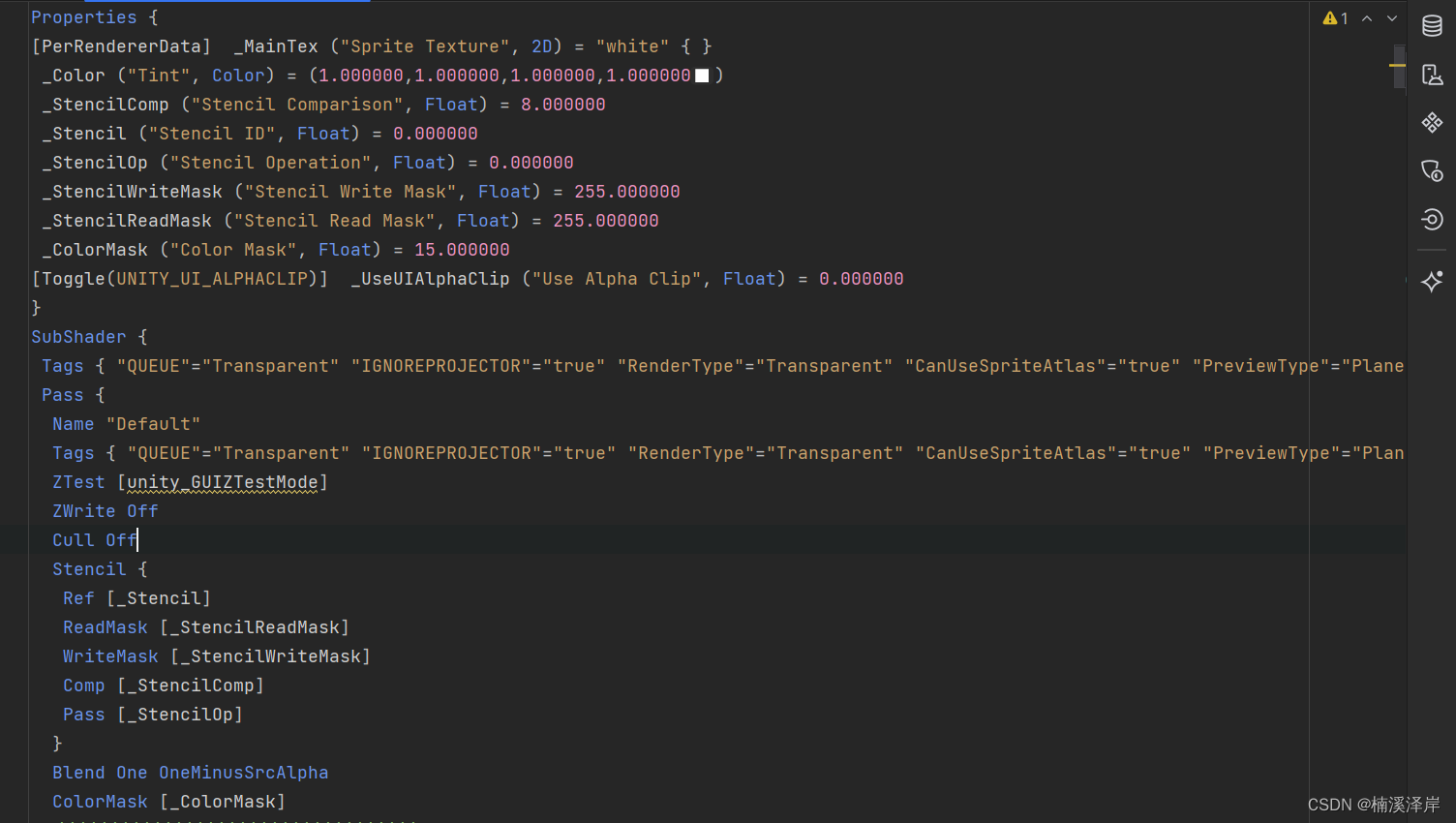Click the Name "Default" line
1456x823 pixels.
126,424
